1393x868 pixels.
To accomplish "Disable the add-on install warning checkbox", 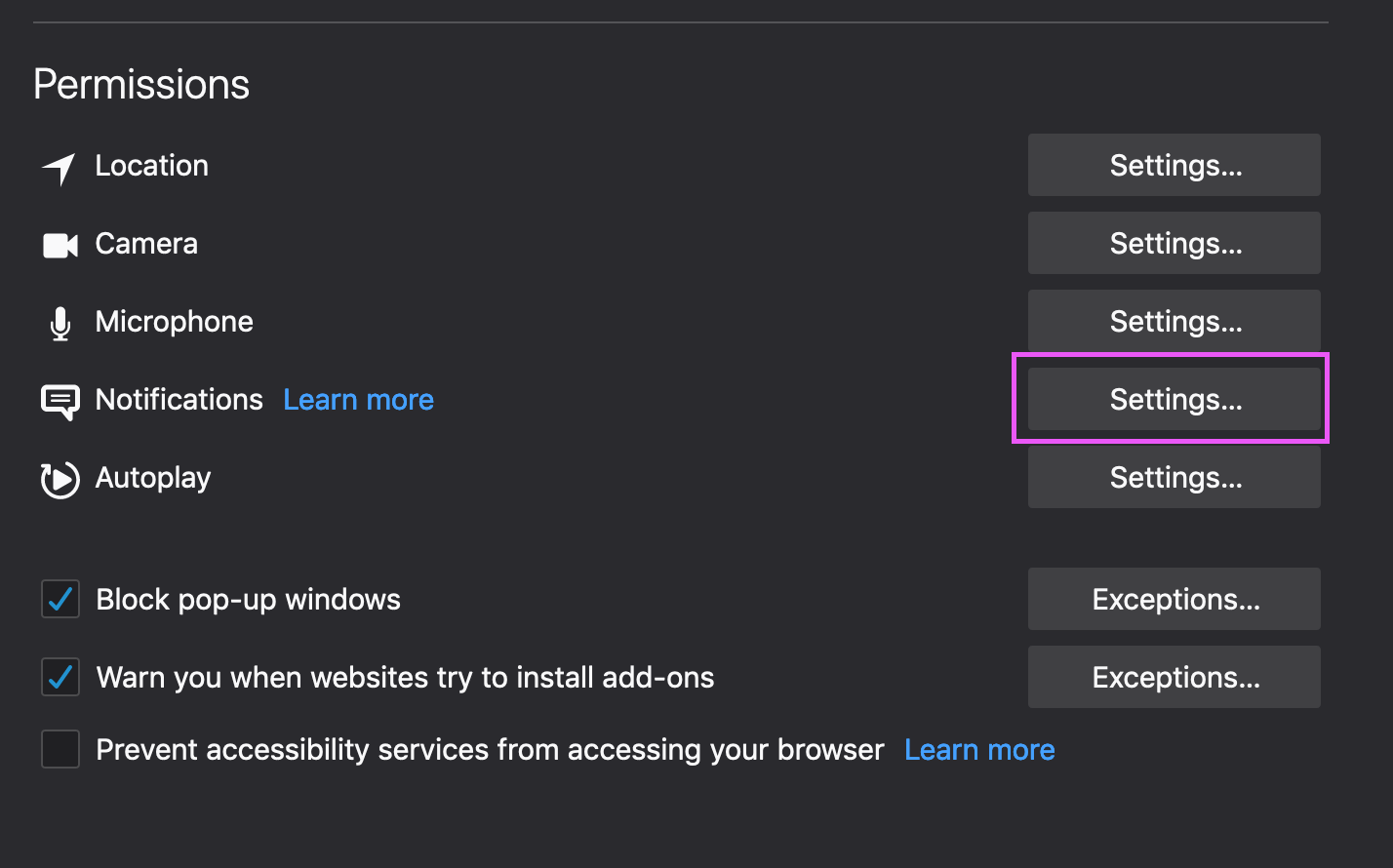I will 60,677.
